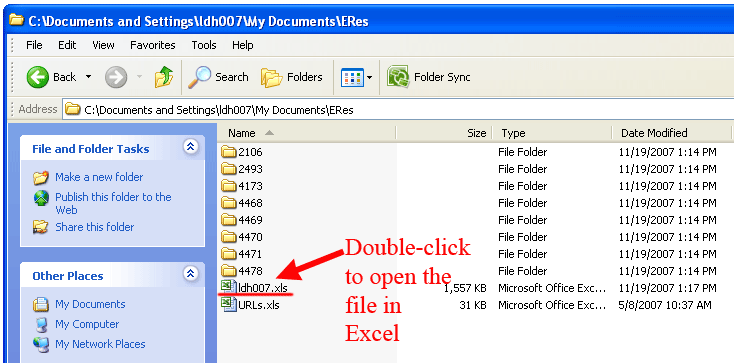Open the Favorites menu
This screenshot has height=363, width=734.
coord(153,45)
